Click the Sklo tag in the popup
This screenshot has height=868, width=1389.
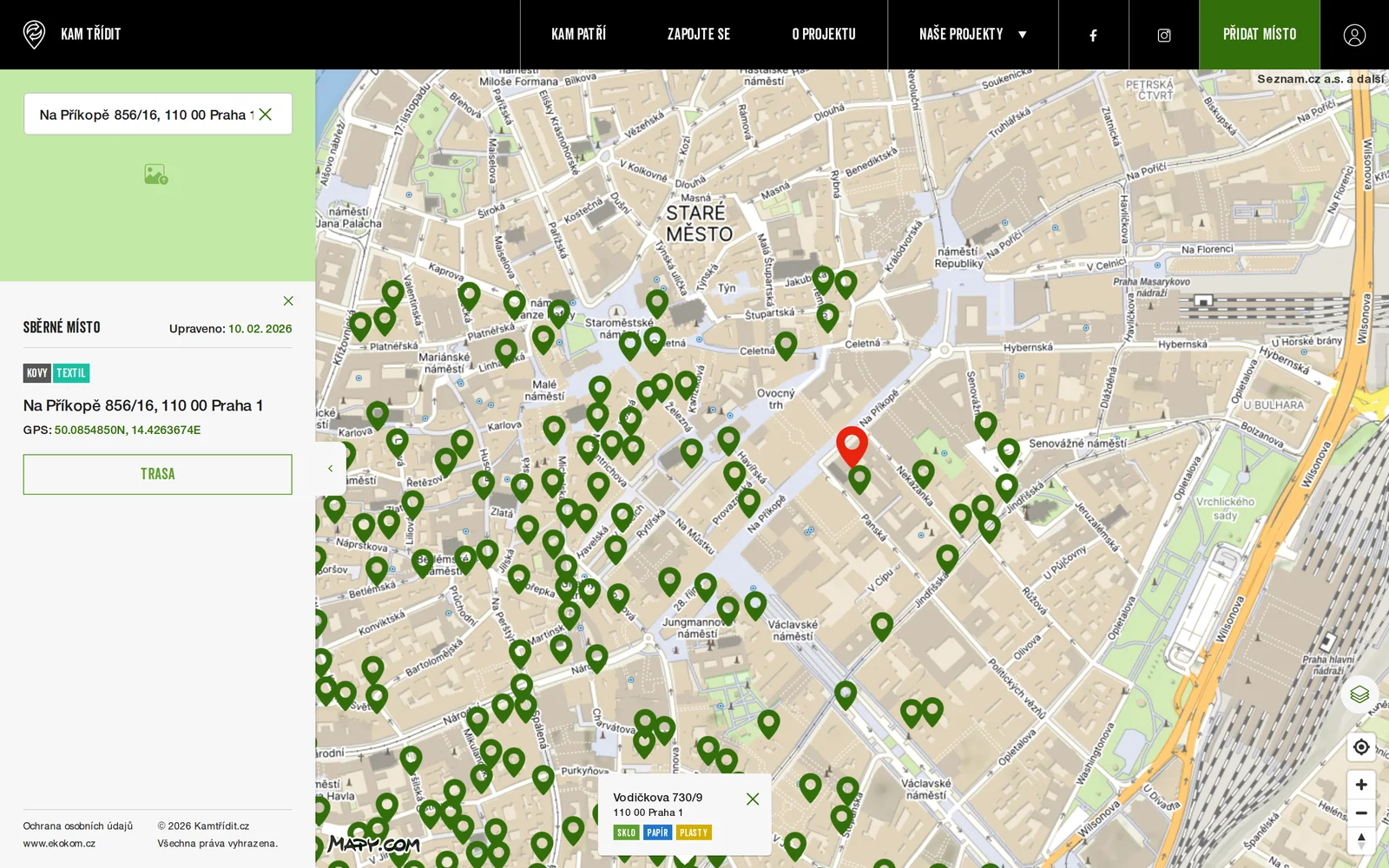(627, 832)
